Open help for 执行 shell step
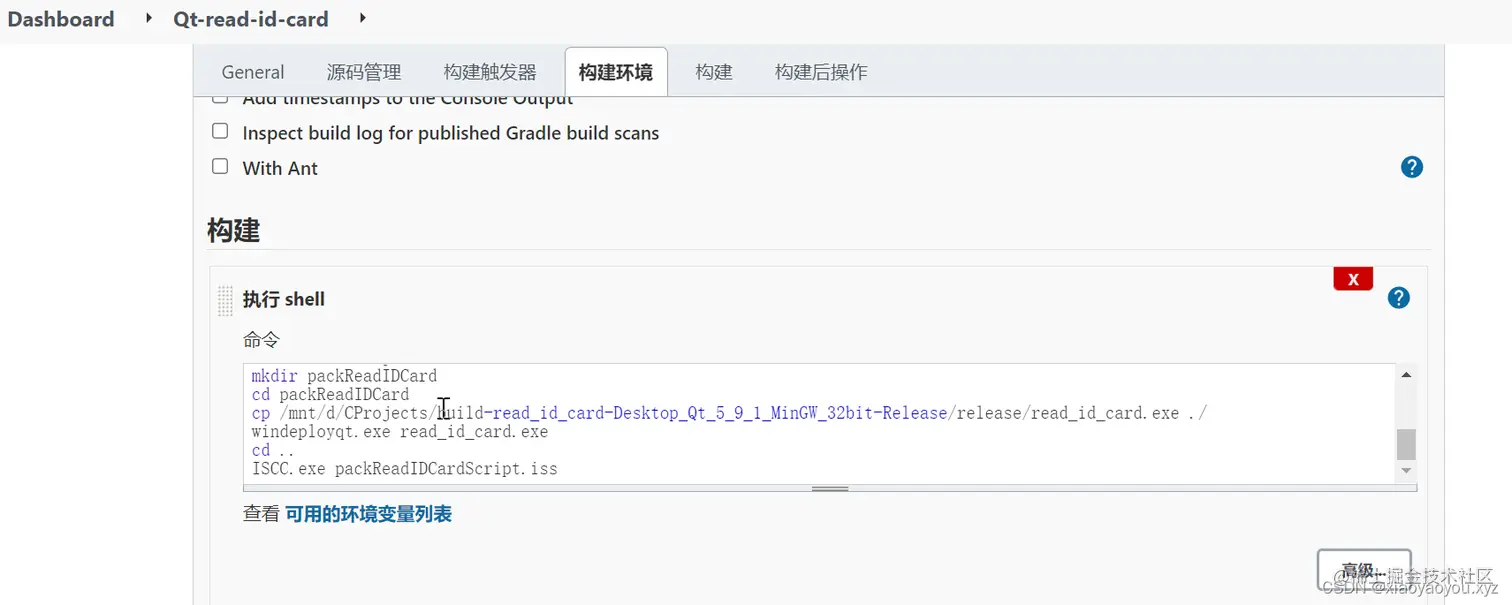 point(1398,297)
